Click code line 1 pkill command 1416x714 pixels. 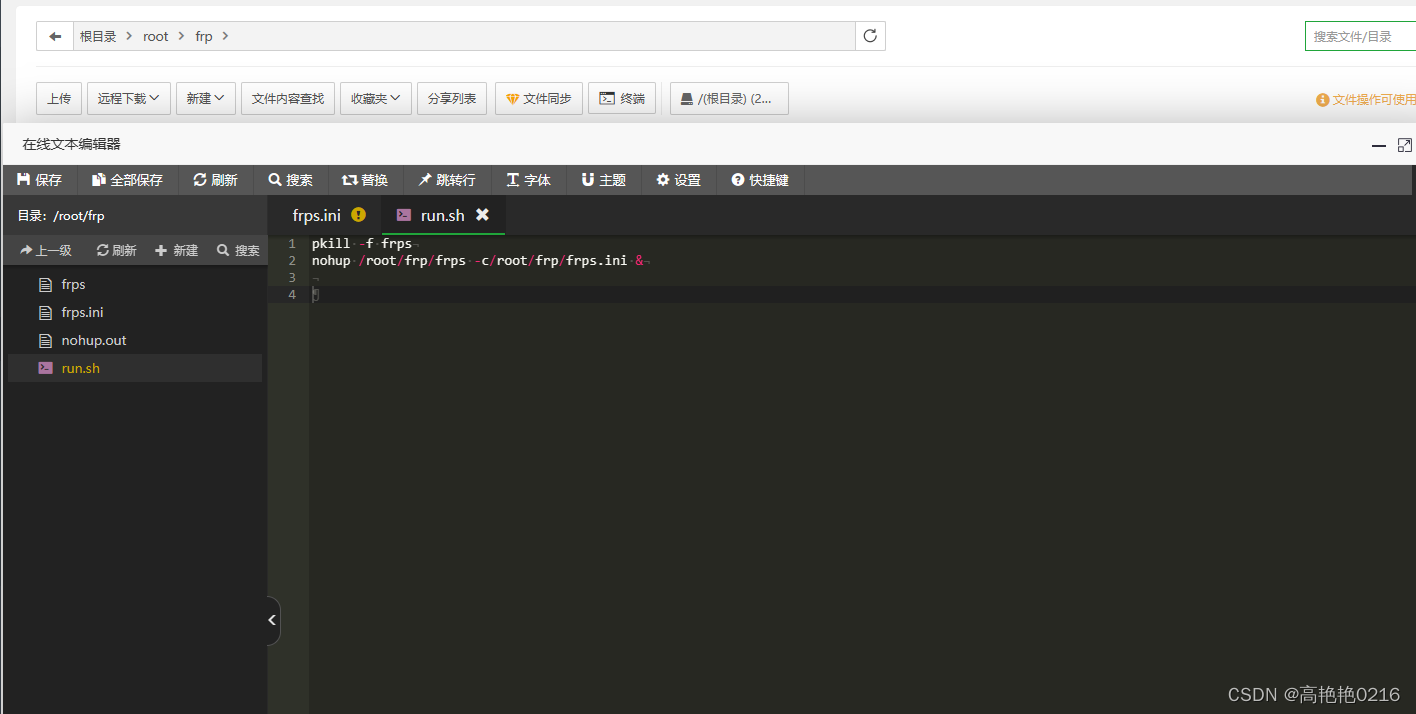(362, 244)
